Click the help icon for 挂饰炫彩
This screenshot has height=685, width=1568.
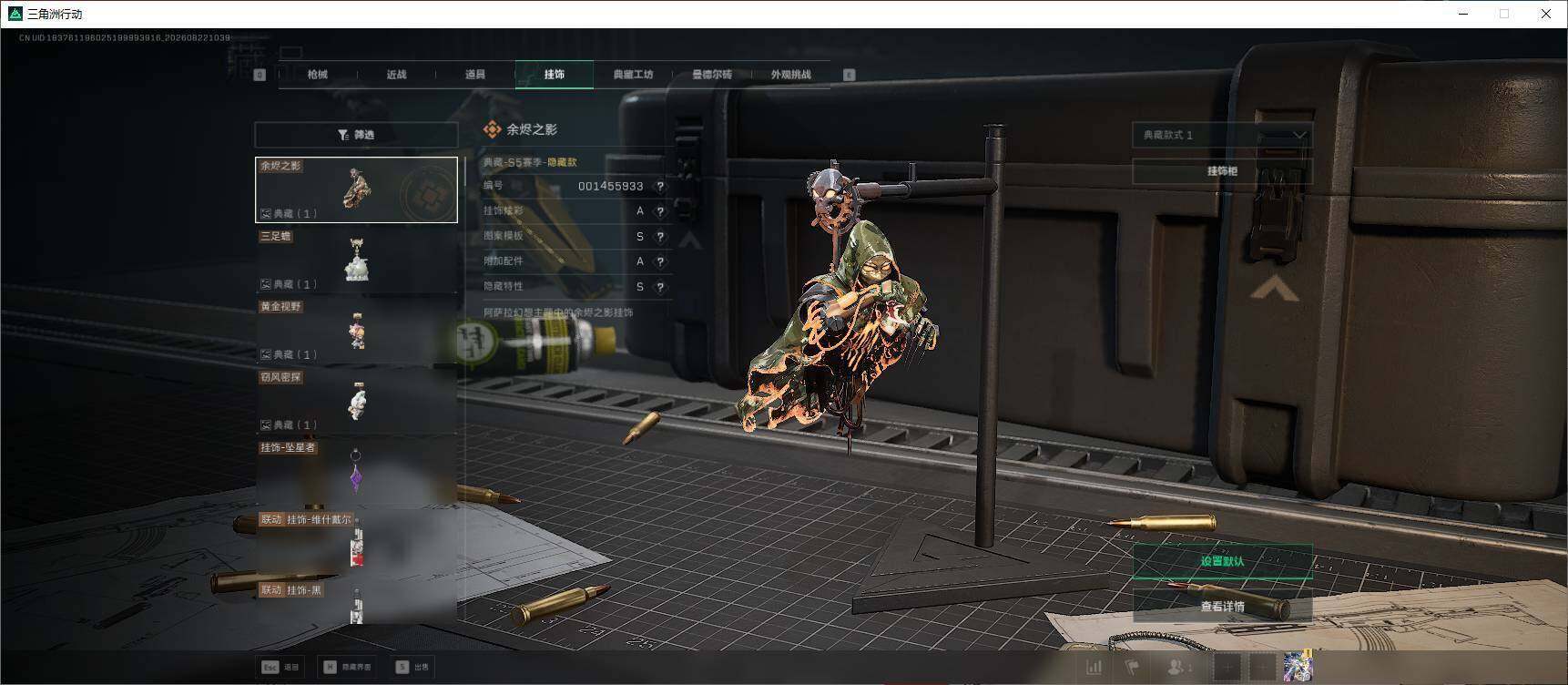tap(660, 211)
